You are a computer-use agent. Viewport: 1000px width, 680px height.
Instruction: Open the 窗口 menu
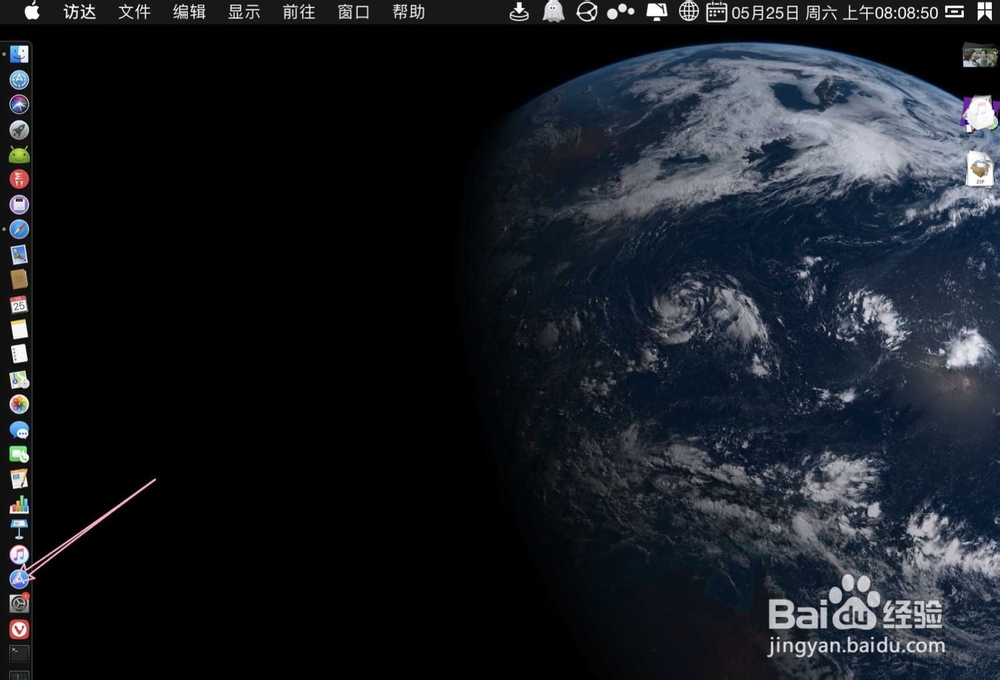coord(354,12)
